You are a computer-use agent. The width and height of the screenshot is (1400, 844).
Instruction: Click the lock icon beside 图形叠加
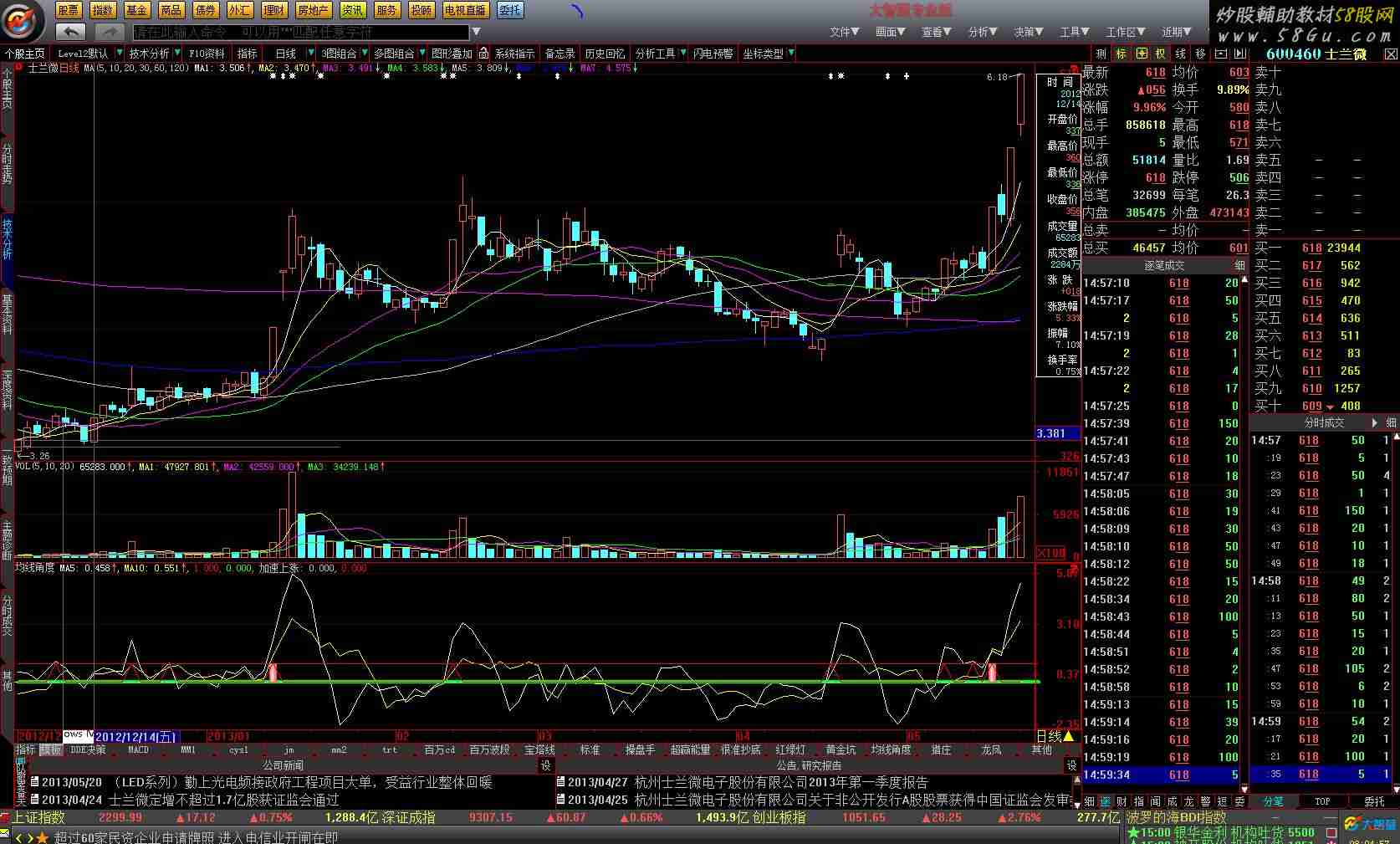point(483,54)
